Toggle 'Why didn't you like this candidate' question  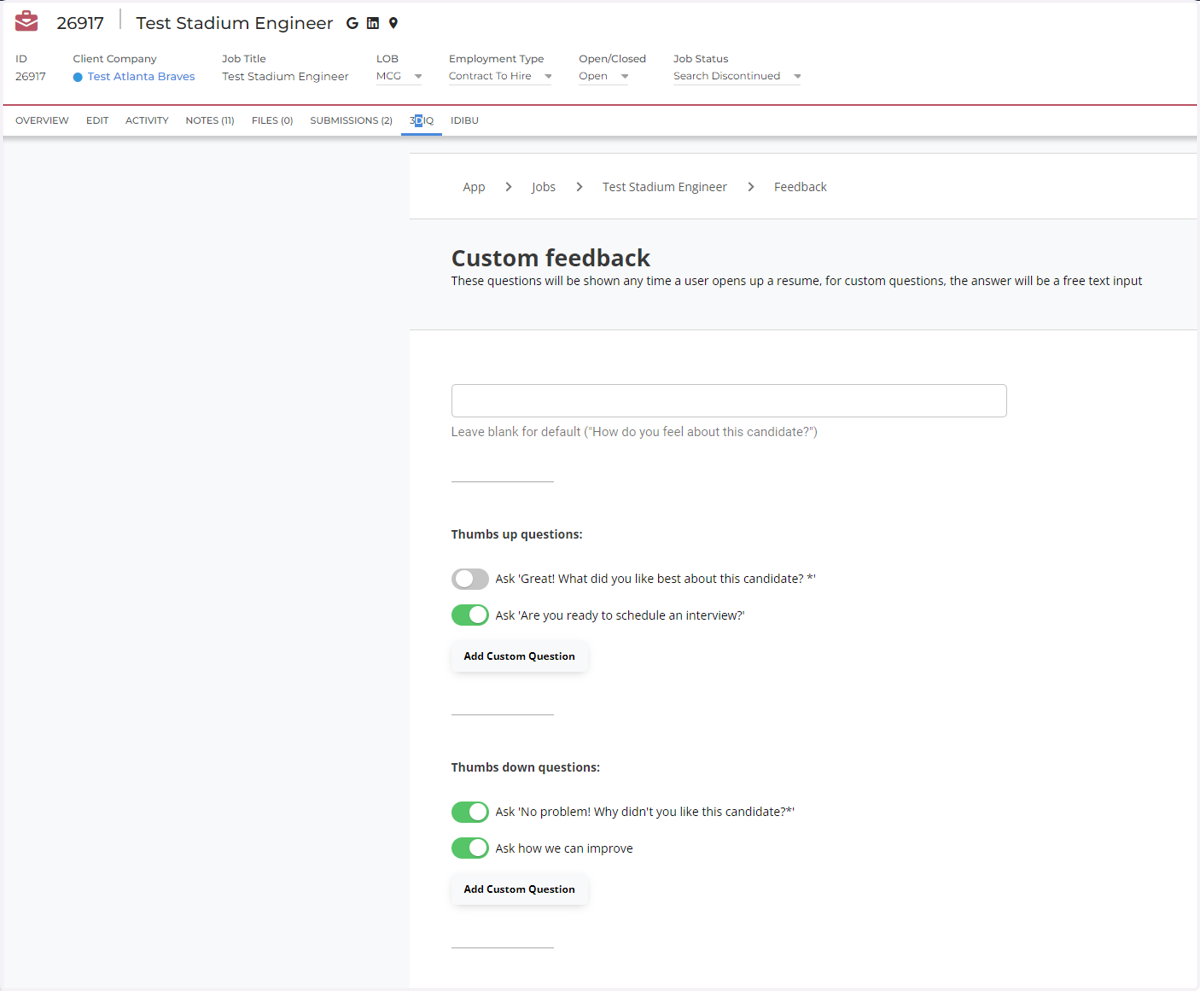[x=470, y=811]
